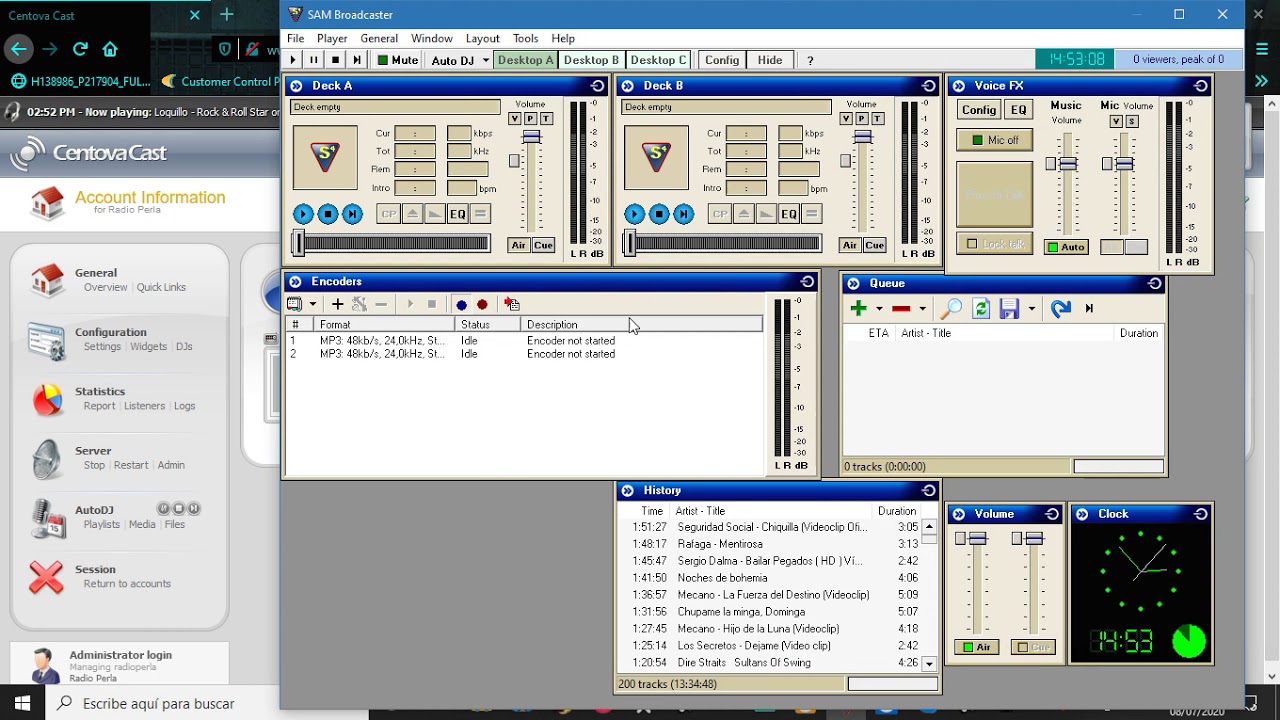Click Deck A volume slider
Viewport: 1280px width, 720px height.
tap(531, 136)
